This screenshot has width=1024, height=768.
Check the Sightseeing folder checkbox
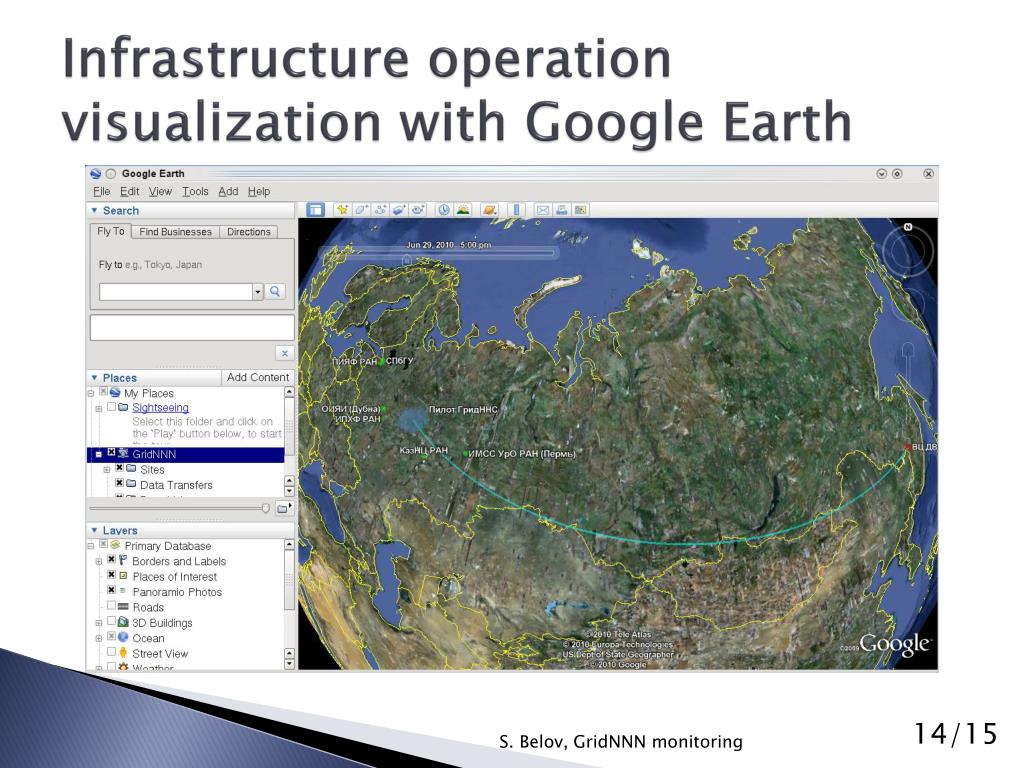[x=112, y=407]
